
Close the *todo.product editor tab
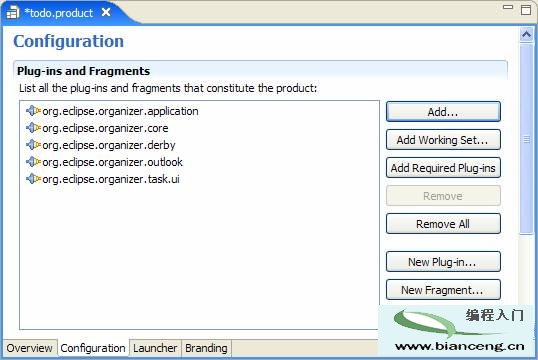(106, 12)
